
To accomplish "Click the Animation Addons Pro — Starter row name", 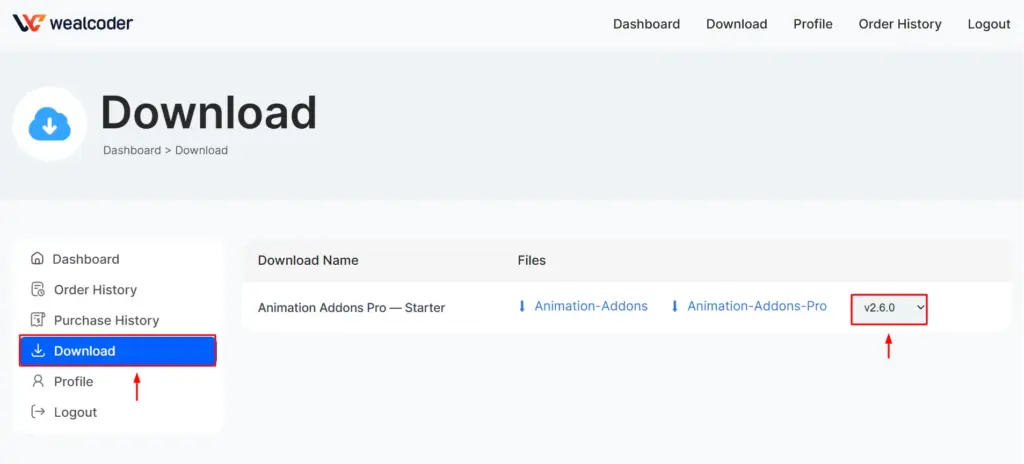I will click(351, 308).
